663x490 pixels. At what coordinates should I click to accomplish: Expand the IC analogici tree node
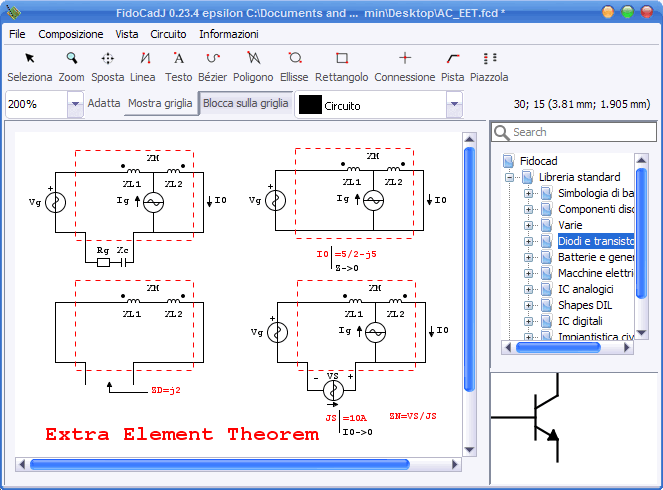coord(529,289)
